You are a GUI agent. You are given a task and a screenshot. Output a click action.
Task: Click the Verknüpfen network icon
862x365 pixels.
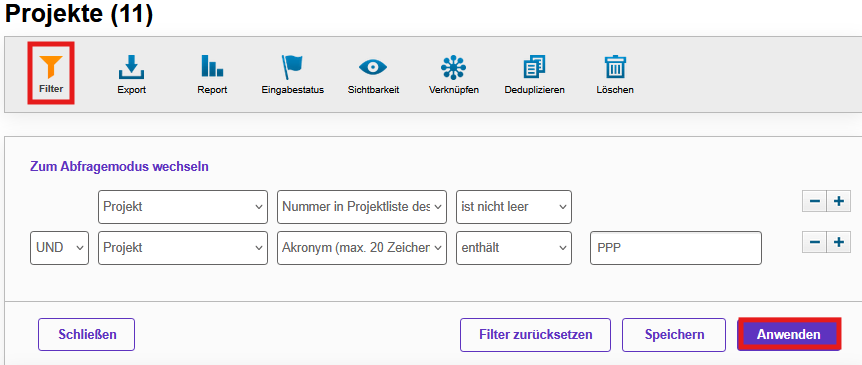(454, 67)
